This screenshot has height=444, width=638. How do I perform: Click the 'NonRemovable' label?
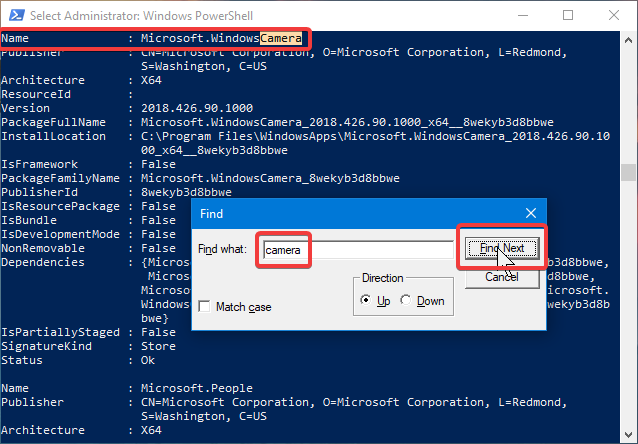[x=43, y=248]
